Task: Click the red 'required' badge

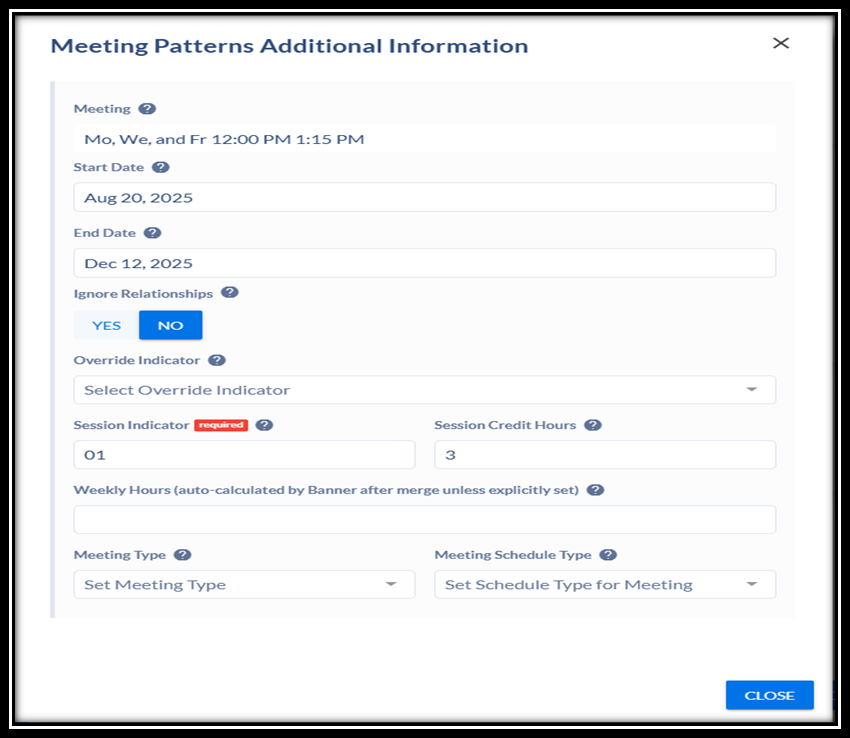Action: (x=221, y=425)
